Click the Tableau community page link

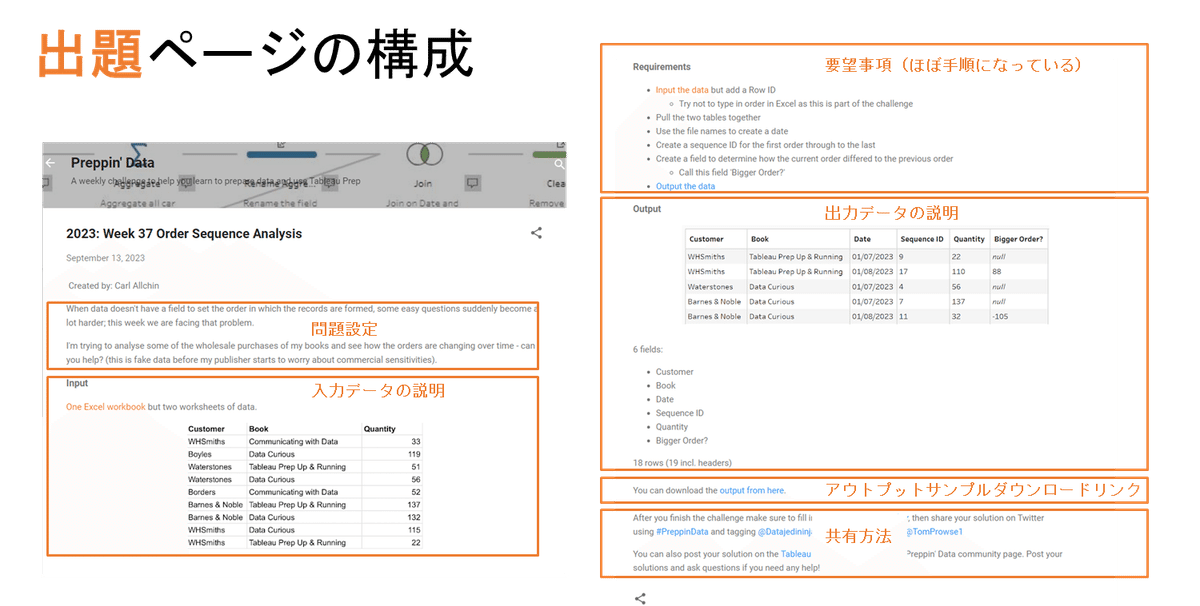point(795,554)
